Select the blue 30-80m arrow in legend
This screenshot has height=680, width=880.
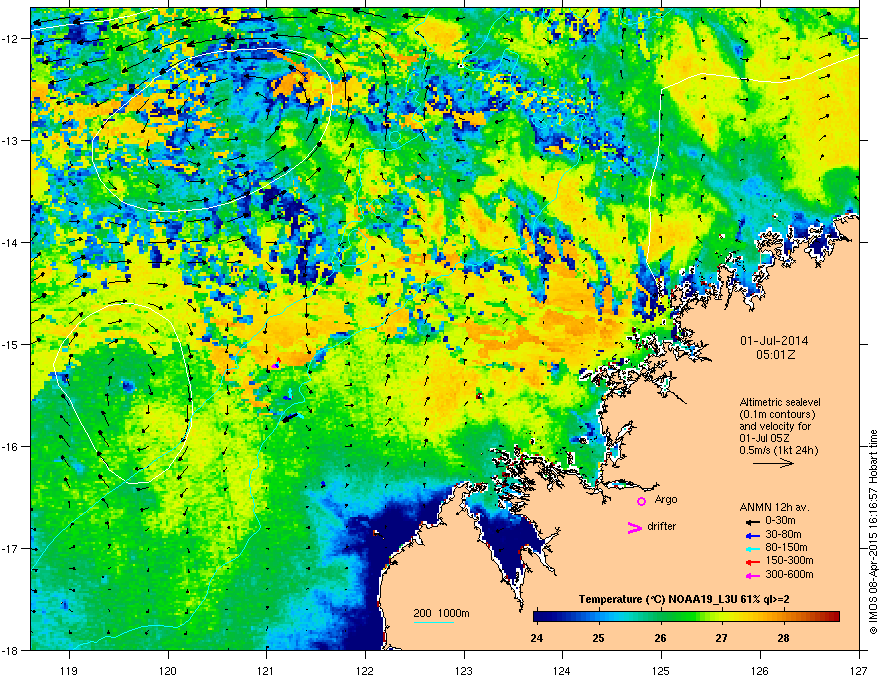(x=753, y=535)
